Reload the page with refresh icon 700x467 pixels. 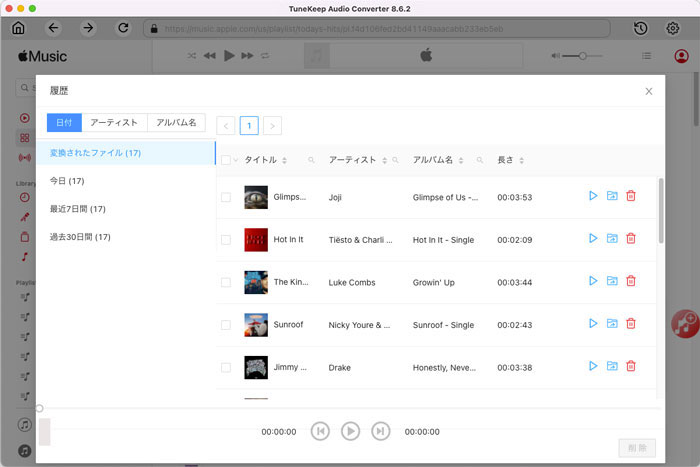(123, 28)
